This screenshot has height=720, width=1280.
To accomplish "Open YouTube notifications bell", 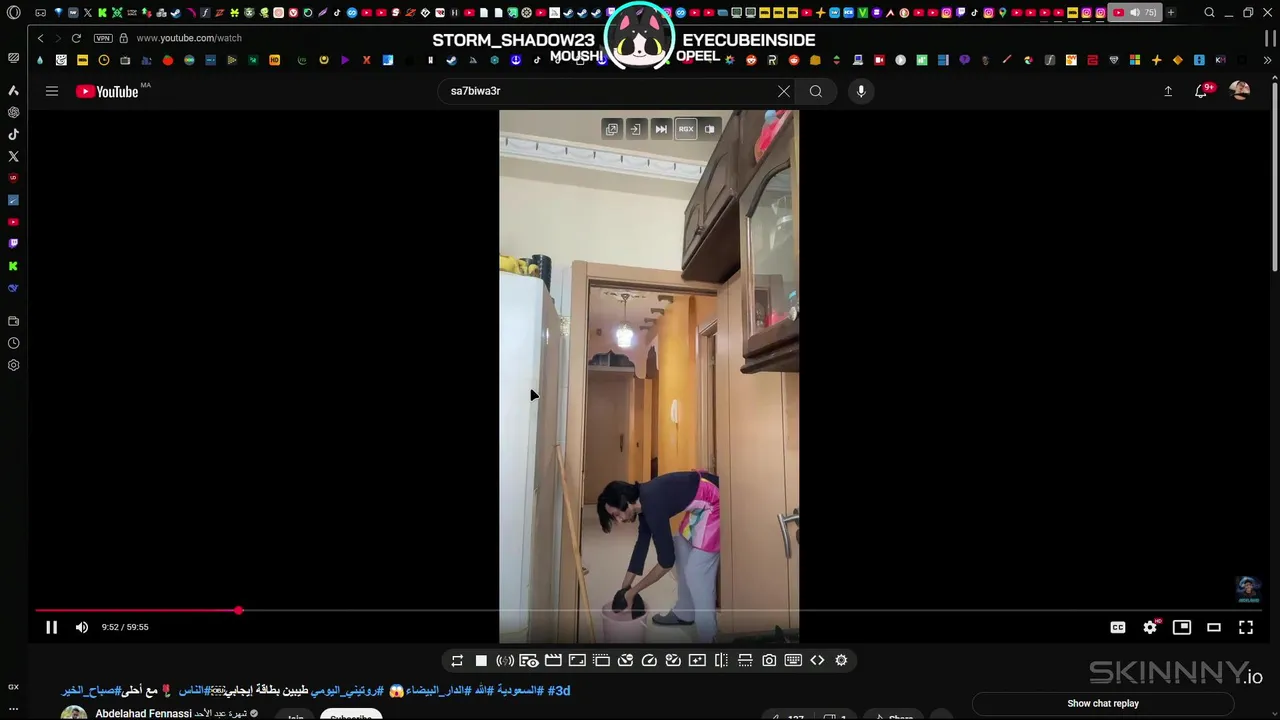I will [x=1202, y=91].
